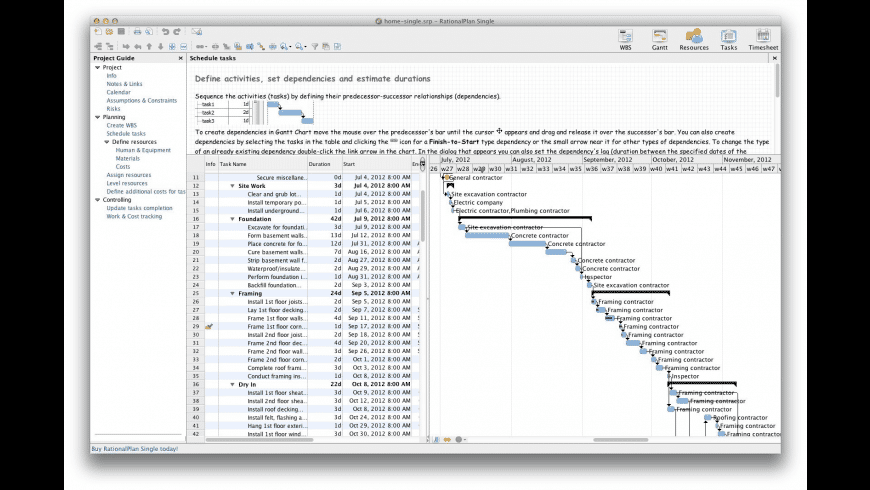Open the Risks guide link
The height and width of the screenshot is (490, 870).
pos(113,109)
